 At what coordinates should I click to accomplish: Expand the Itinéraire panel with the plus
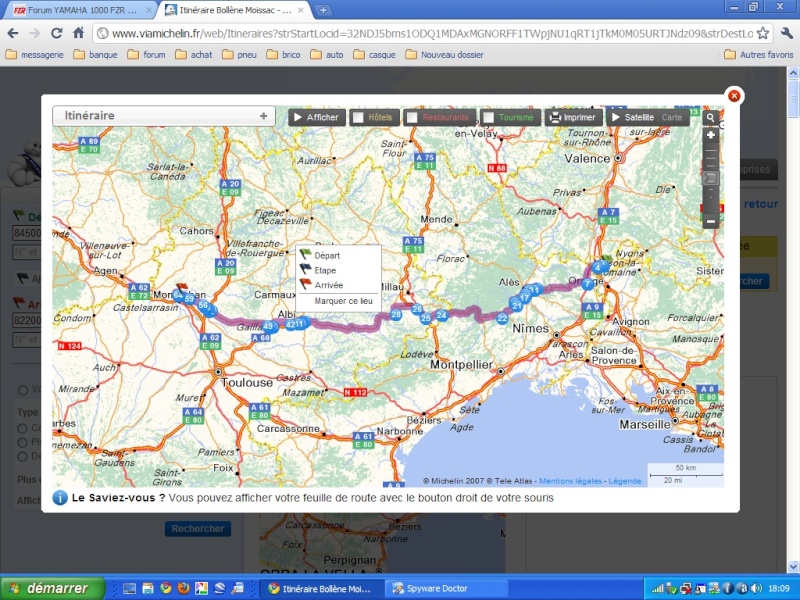tap(263, 116)
